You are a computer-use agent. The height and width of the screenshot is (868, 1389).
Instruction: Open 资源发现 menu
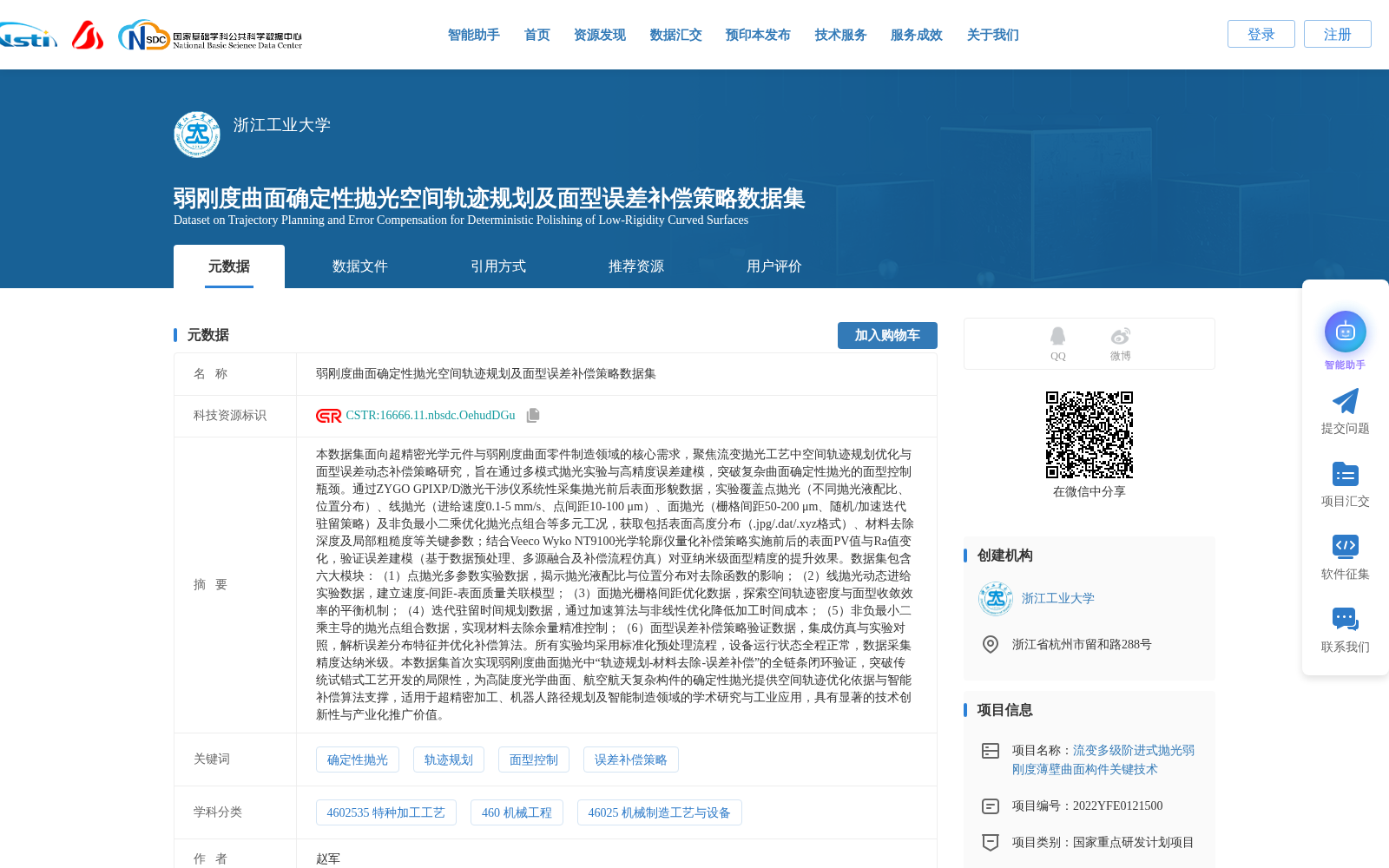point(600,35)
